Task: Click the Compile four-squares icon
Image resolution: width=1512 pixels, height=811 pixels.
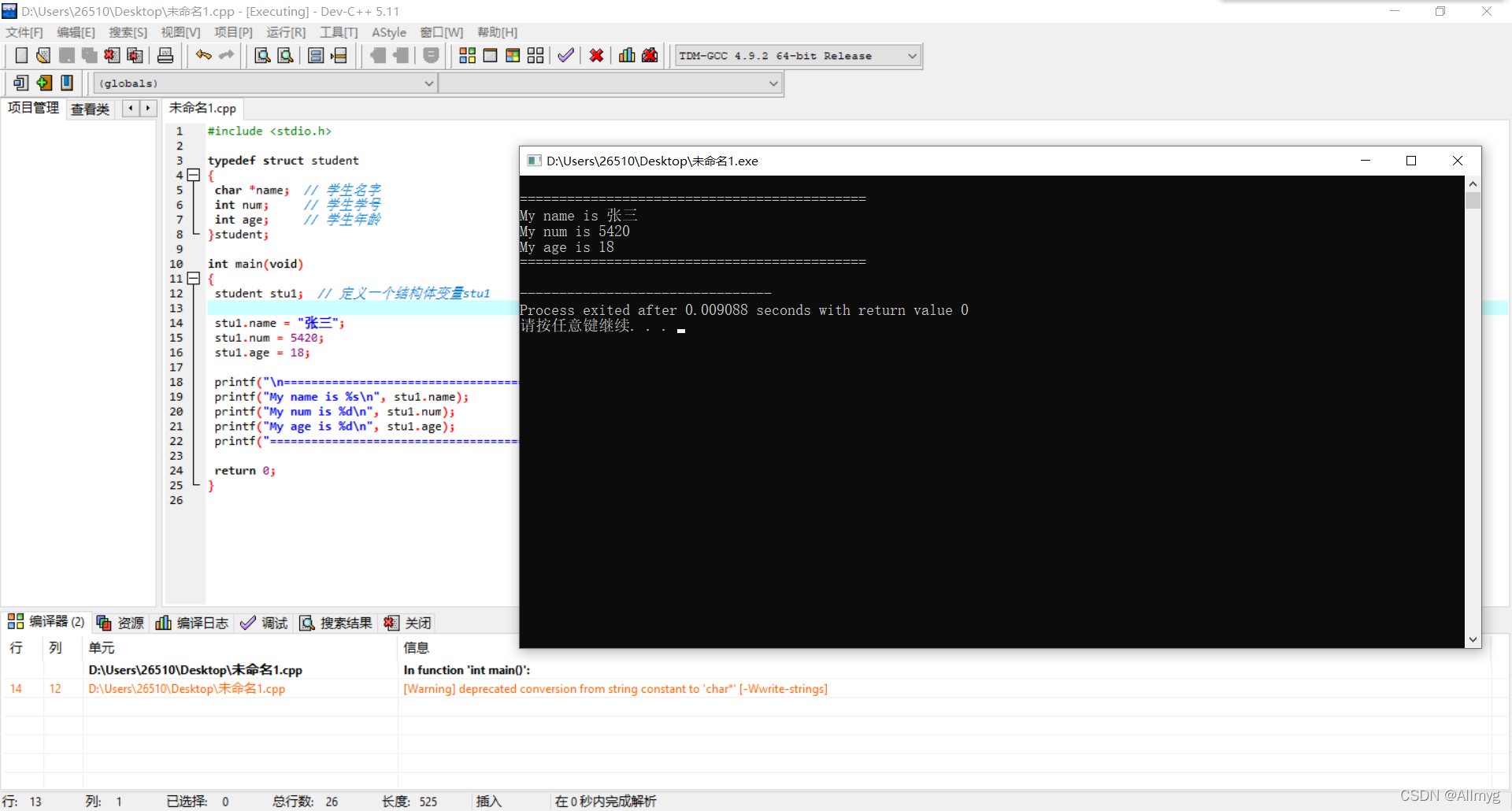Action: 468,55
